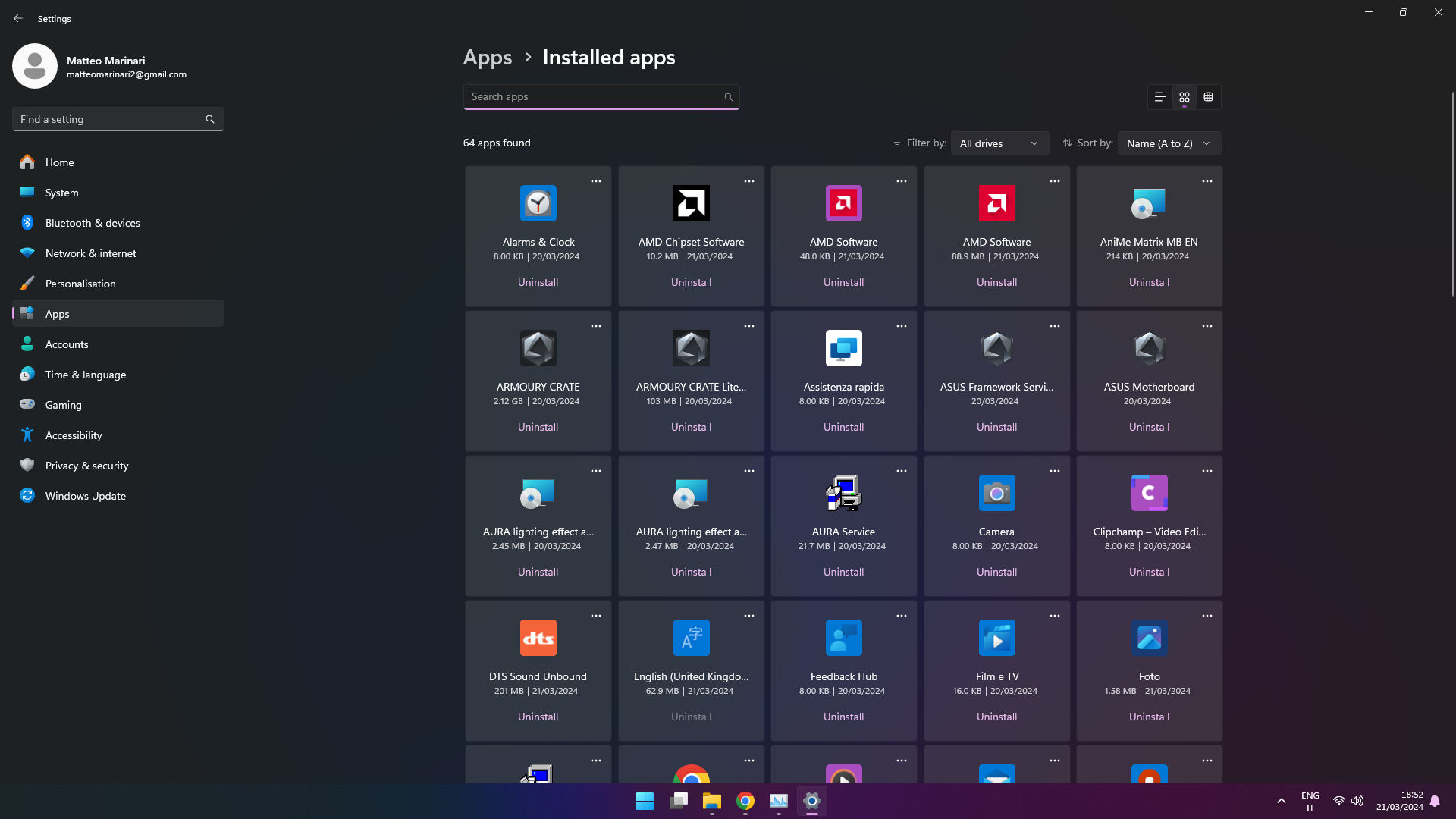
Task: Uninstall ARMOURY CRATE Lite
Action: pos(691,427)
